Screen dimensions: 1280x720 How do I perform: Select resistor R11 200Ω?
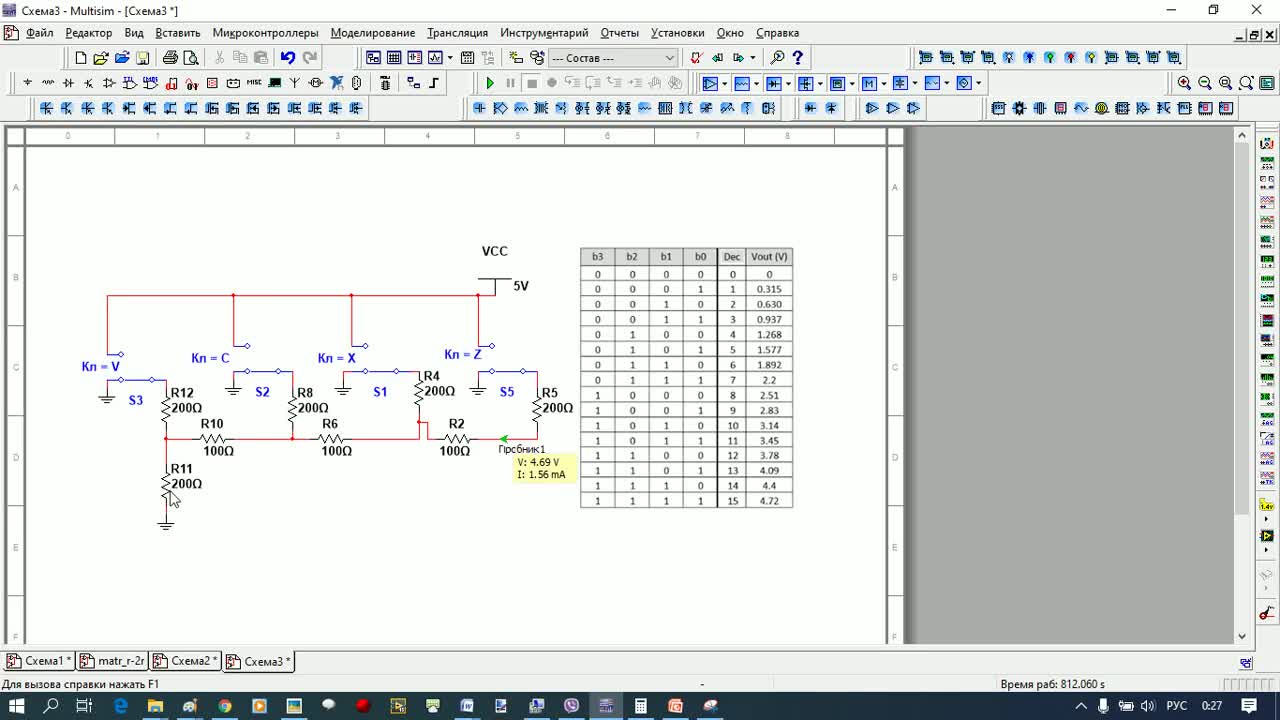[x=167, y=483]
